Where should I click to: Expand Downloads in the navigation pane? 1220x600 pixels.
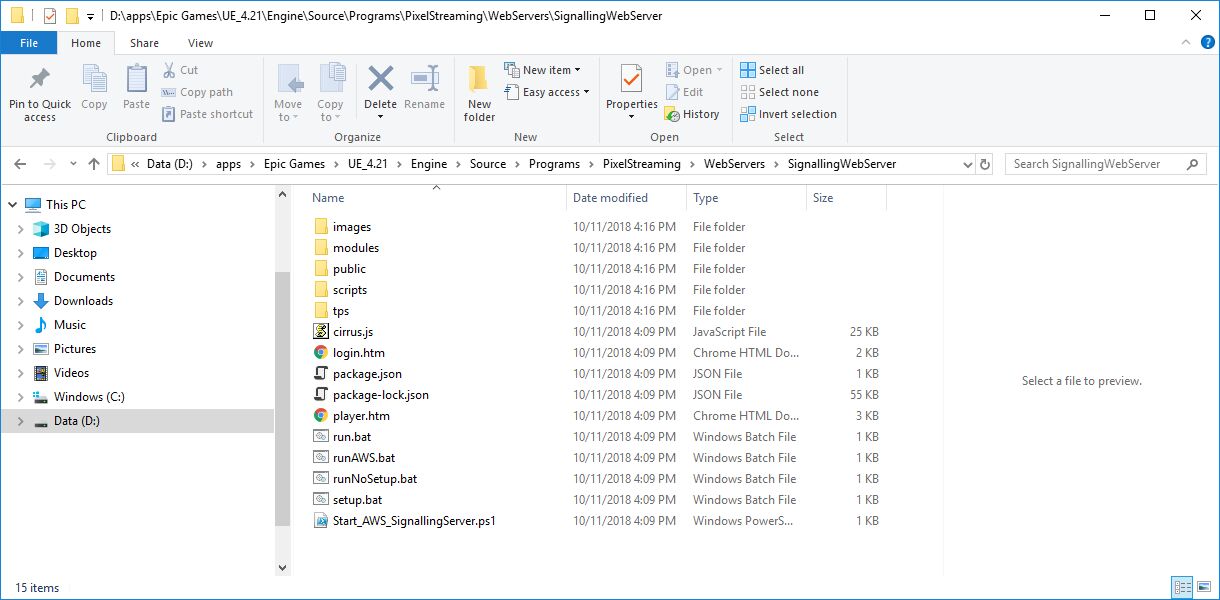pos(22,300)
